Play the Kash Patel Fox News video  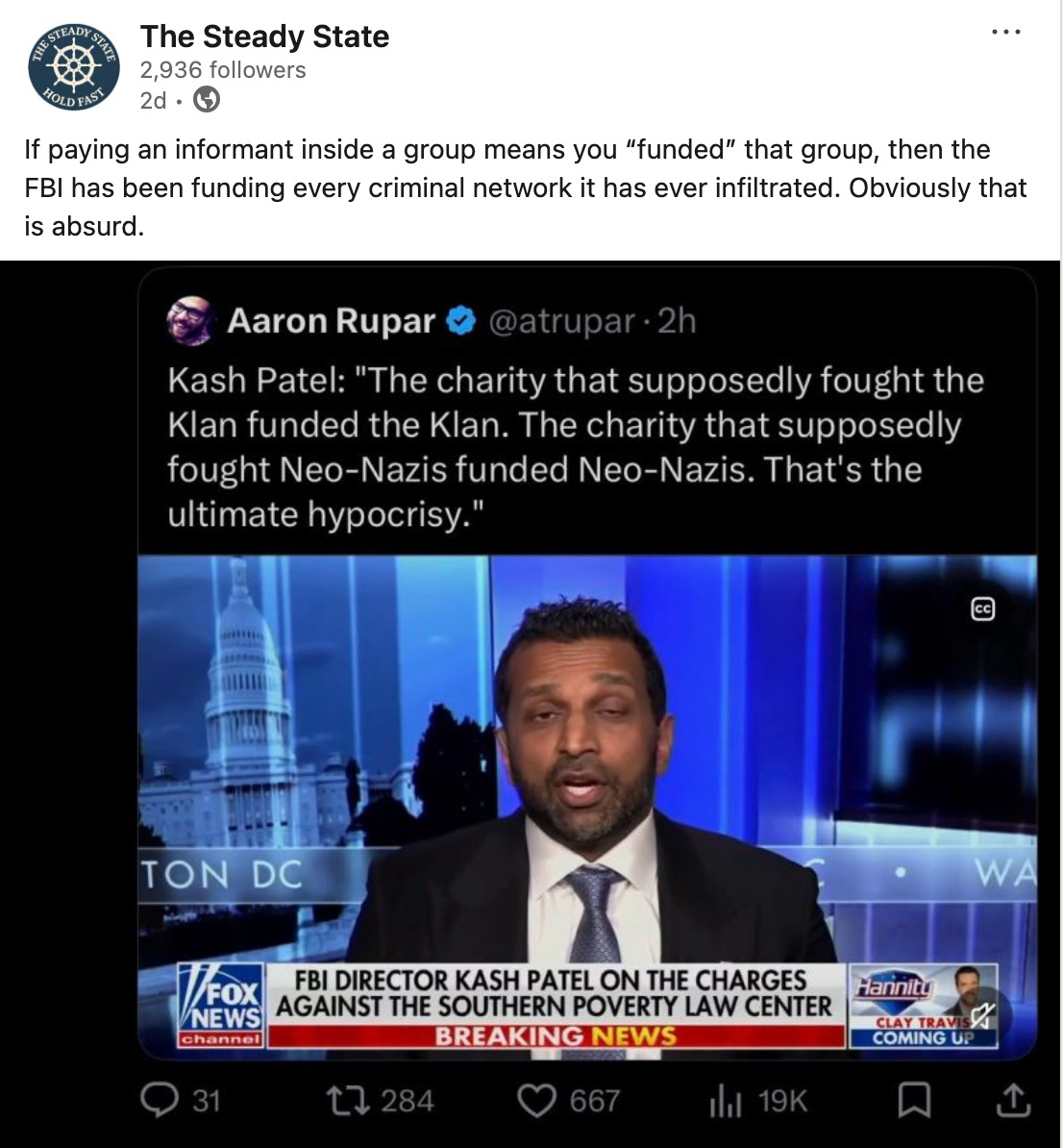pyautogui.click(x=587, y=807)
